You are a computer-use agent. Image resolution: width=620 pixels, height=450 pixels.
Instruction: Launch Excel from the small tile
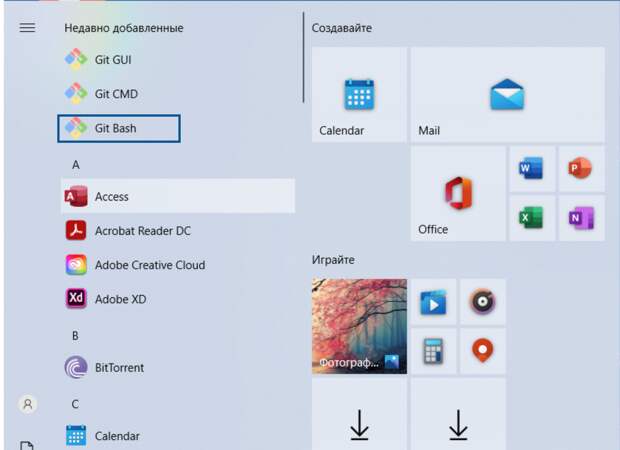[x=532, y=218]
